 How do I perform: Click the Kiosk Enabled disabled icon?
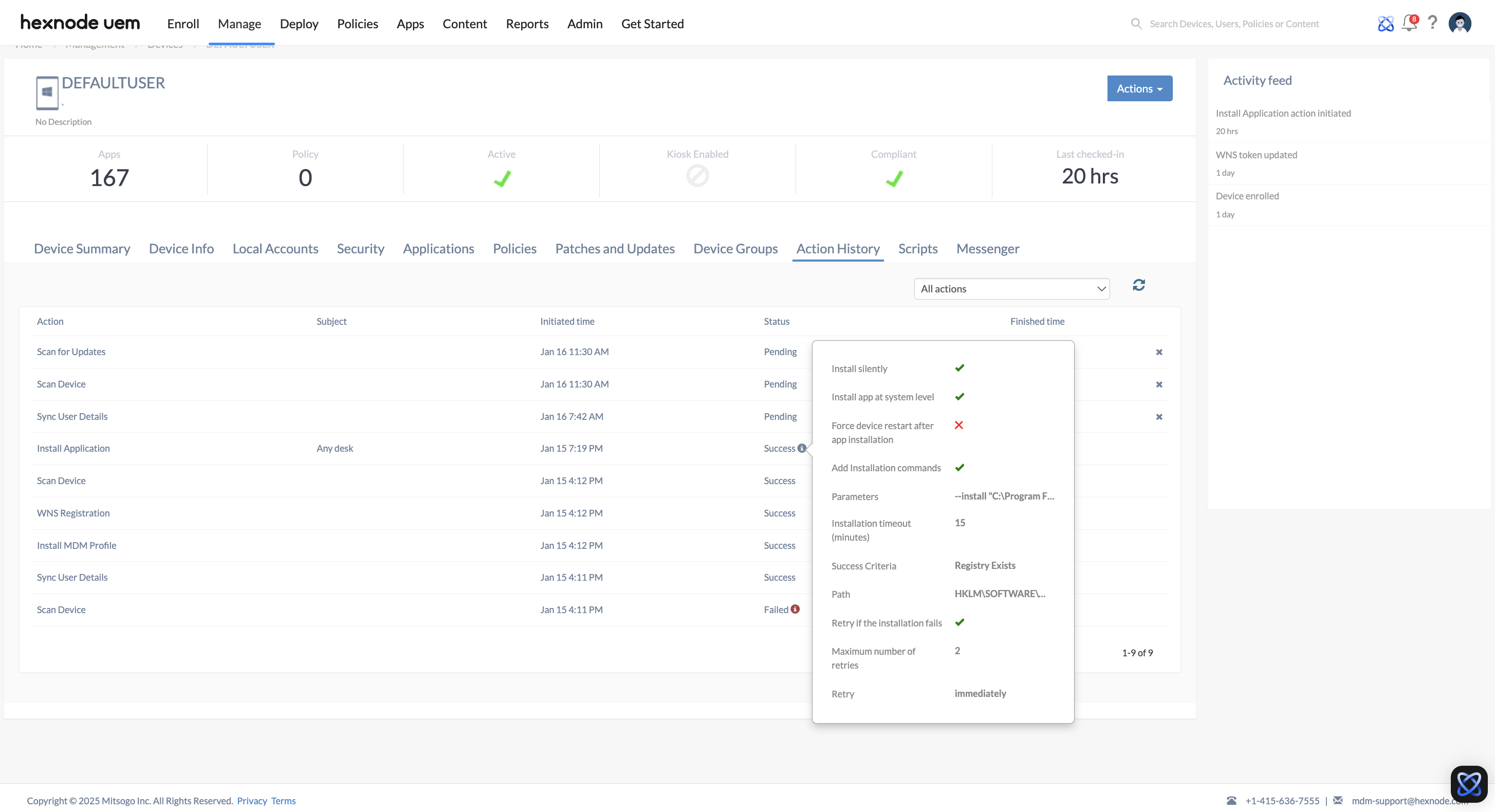click(x=697, y=176)
